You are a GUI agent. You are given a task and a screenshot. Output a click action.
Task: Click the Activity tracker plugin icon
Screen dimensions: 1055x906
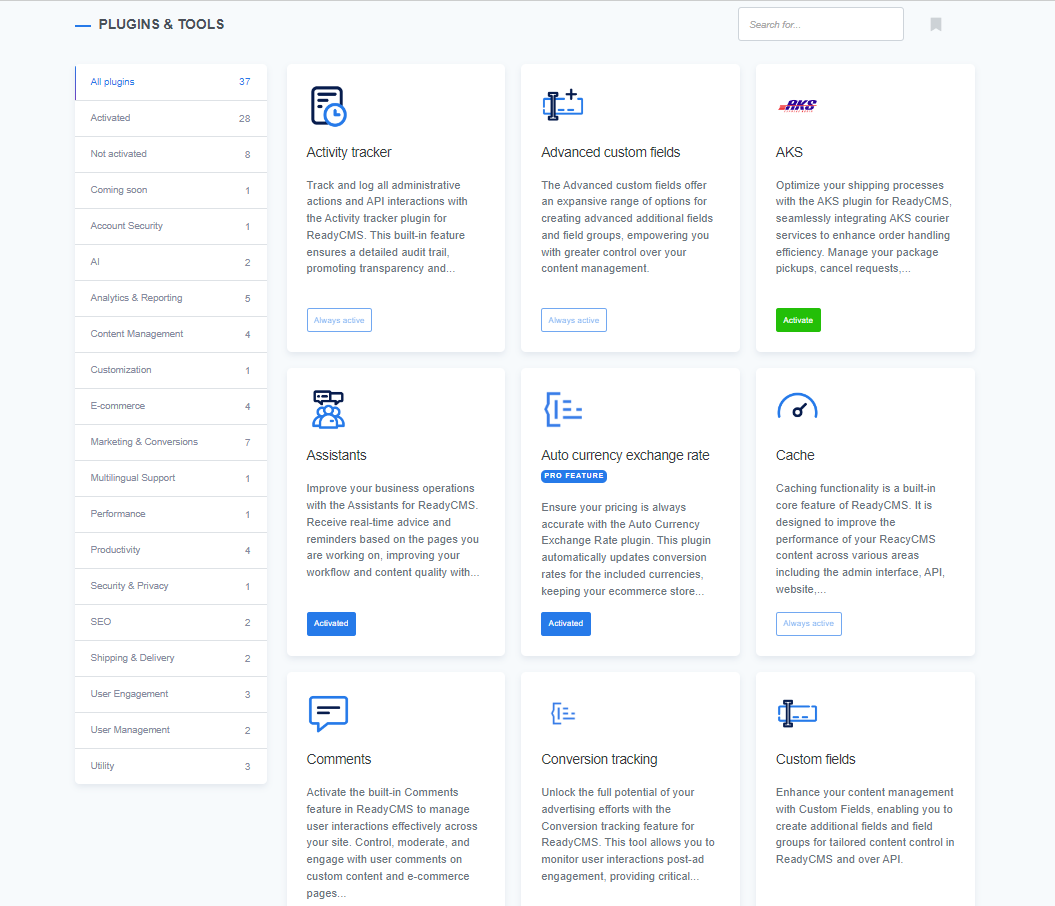(328, 106)
